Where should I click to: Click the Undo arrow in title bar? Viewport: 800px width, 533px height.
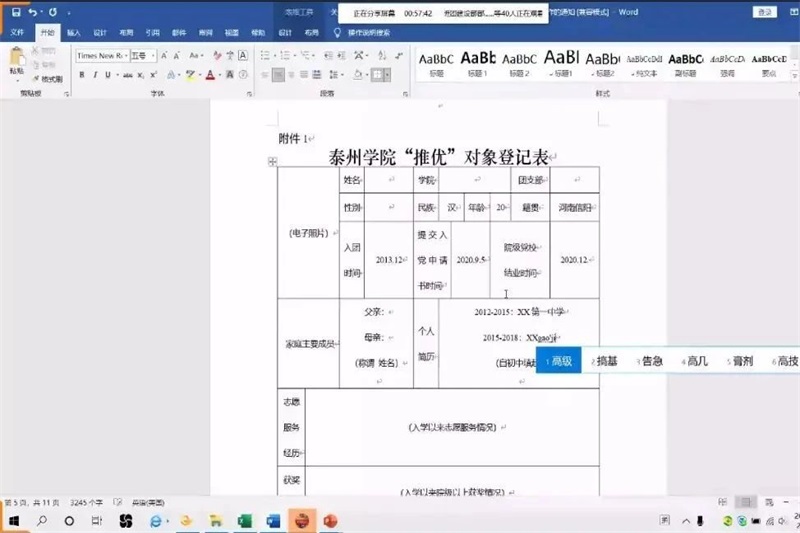point(33,12)
